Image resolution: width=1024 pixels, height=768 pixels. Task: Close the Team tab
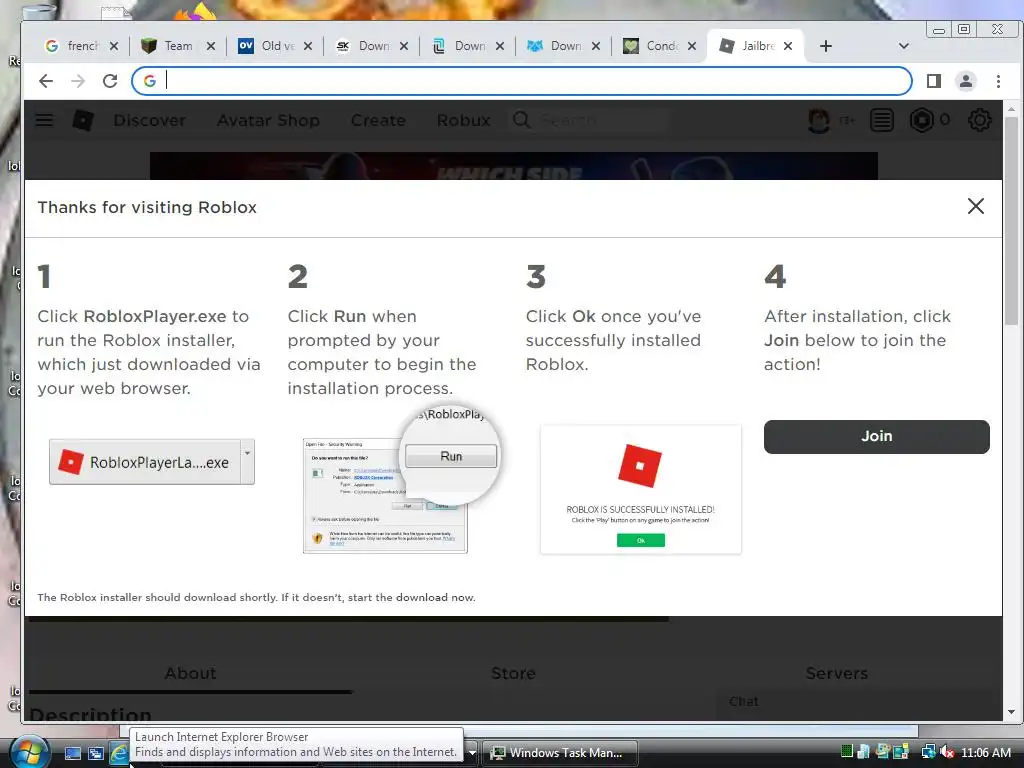210,46
